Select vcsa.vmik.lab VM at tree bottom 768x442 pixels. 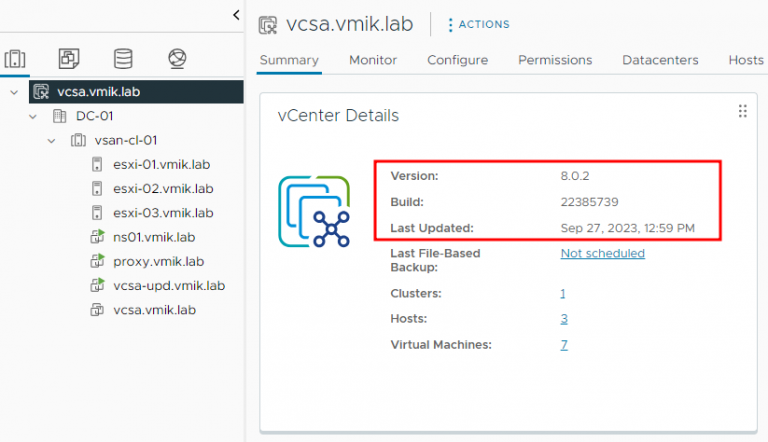(x=154, y=310)
